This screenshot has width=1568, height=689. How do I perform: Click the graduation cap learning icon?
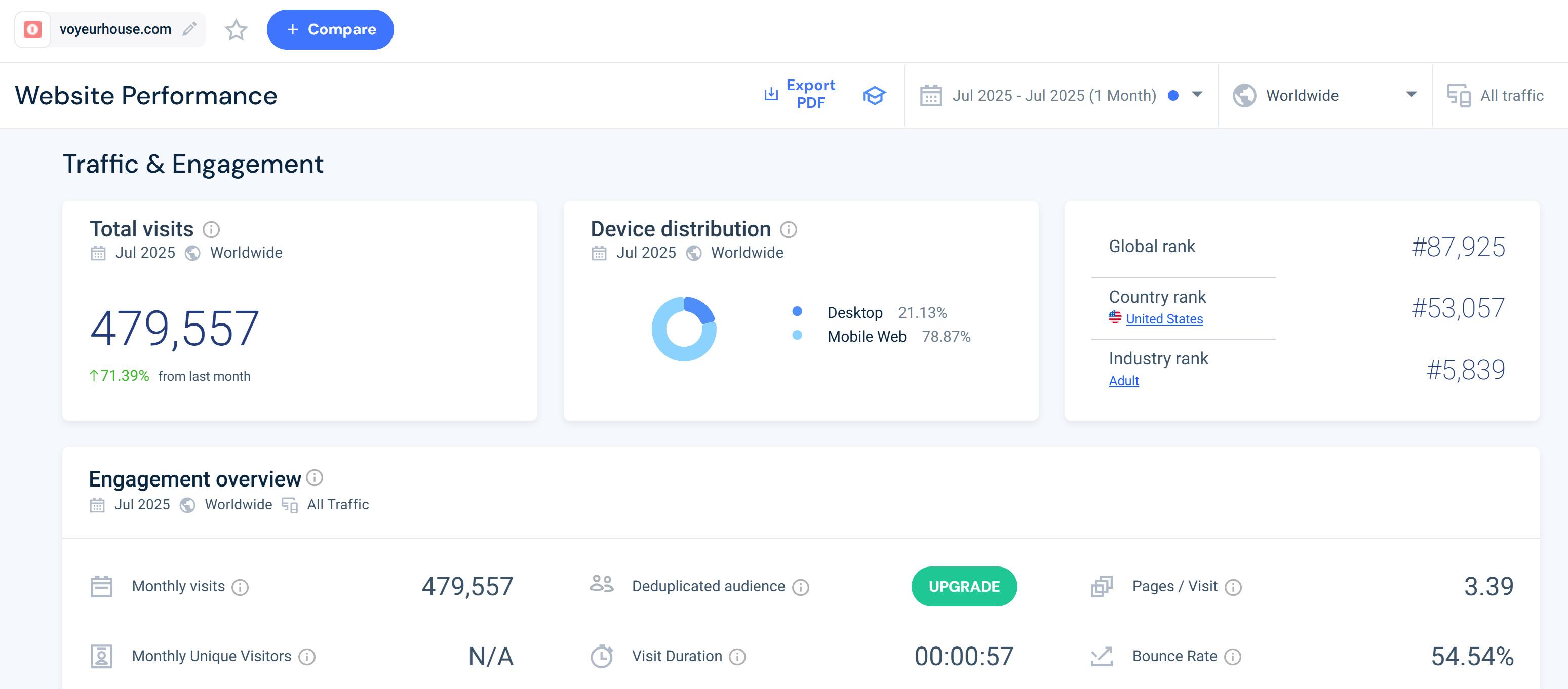874,95
